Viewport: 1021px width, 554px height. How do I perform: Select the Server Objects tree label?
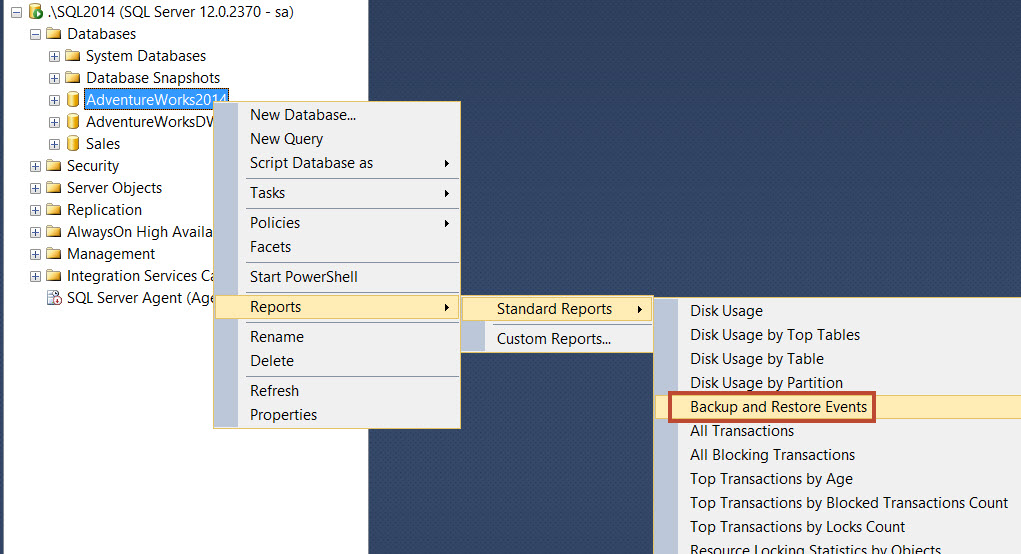pos(114,188)
